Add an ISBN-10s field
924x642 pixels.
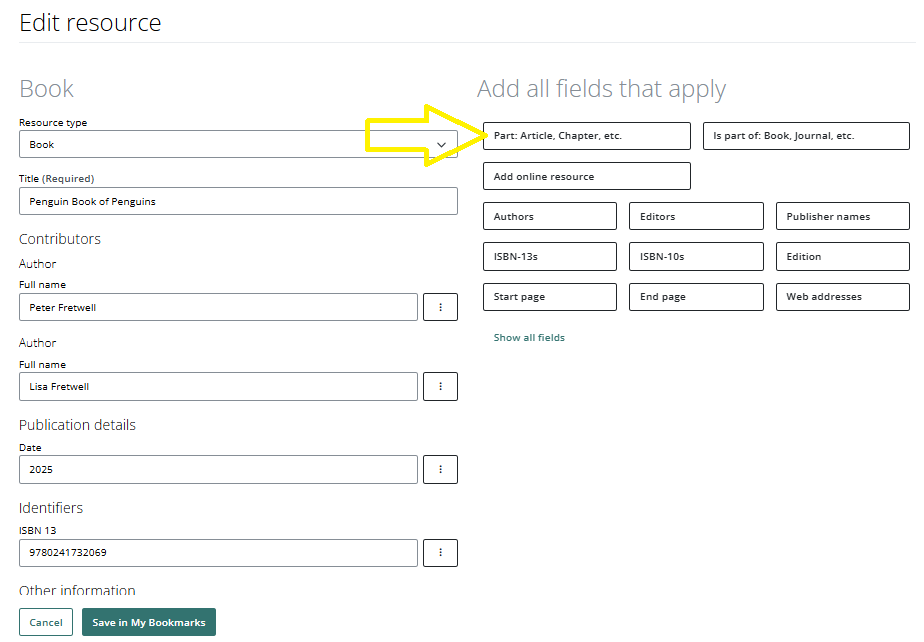tap(696, 256)
